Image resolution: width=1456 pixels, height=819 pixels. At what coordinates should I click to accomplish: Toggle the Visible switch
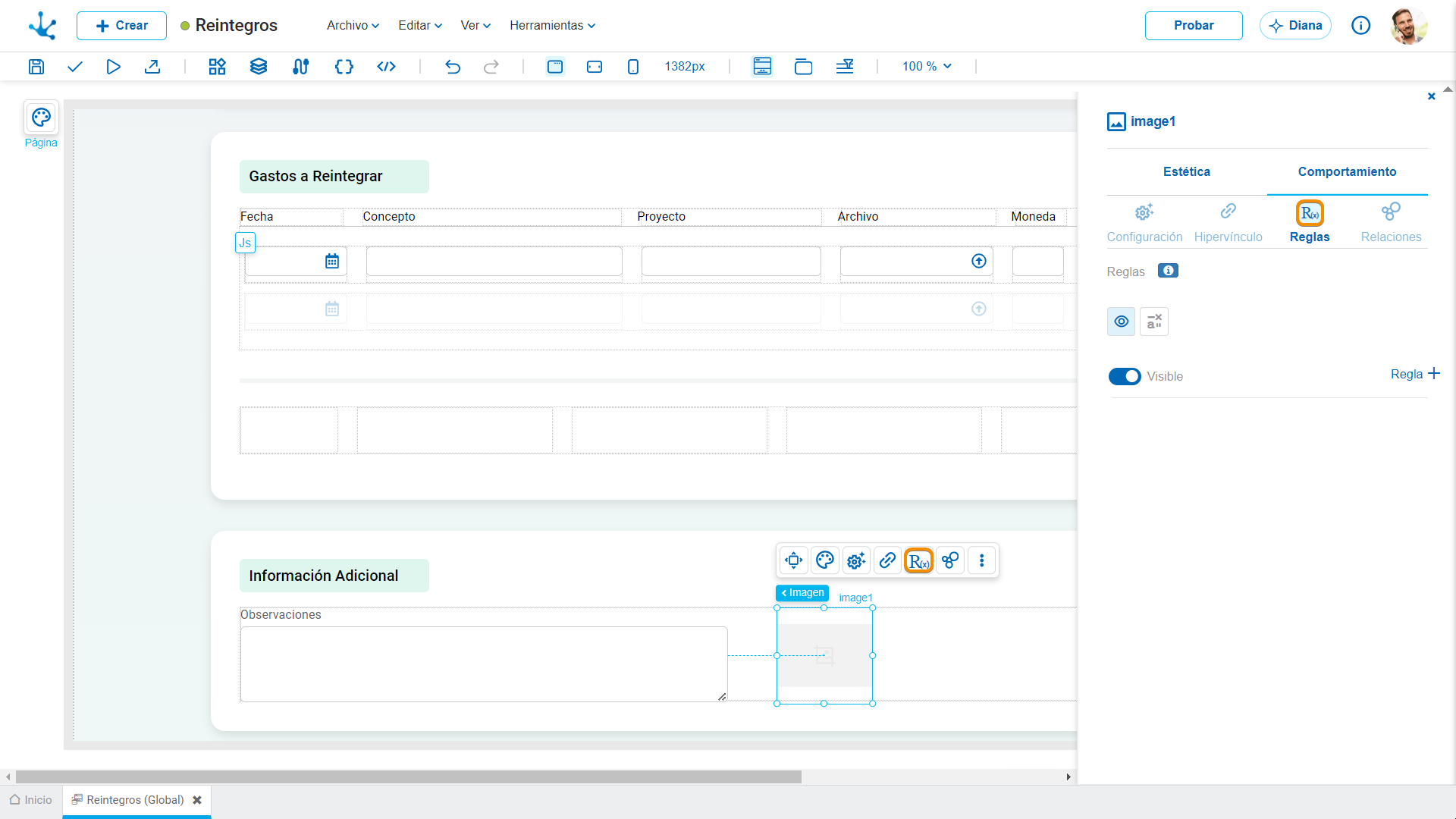click(x=1125, y=376)
